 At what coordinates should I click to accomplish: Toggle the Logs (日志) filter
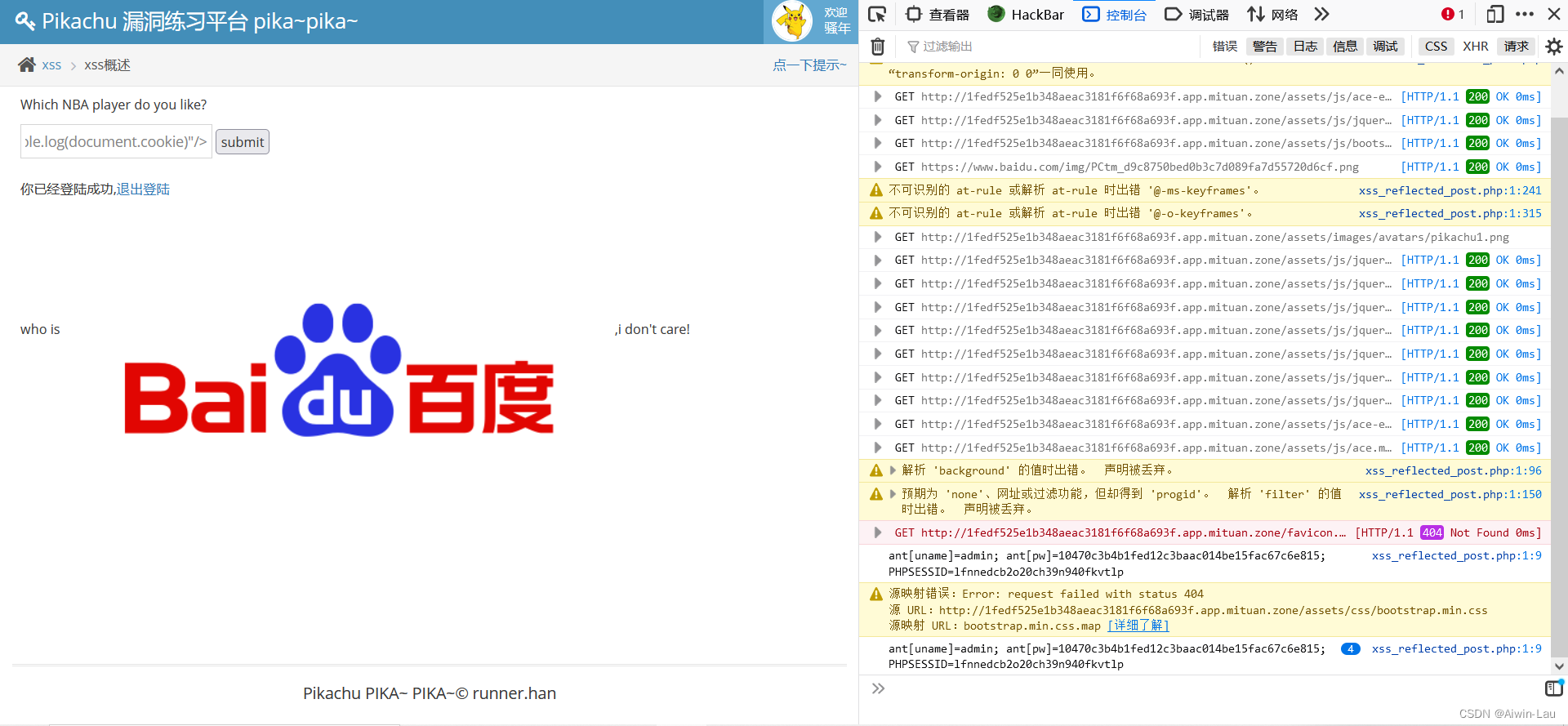[1305, 47]
